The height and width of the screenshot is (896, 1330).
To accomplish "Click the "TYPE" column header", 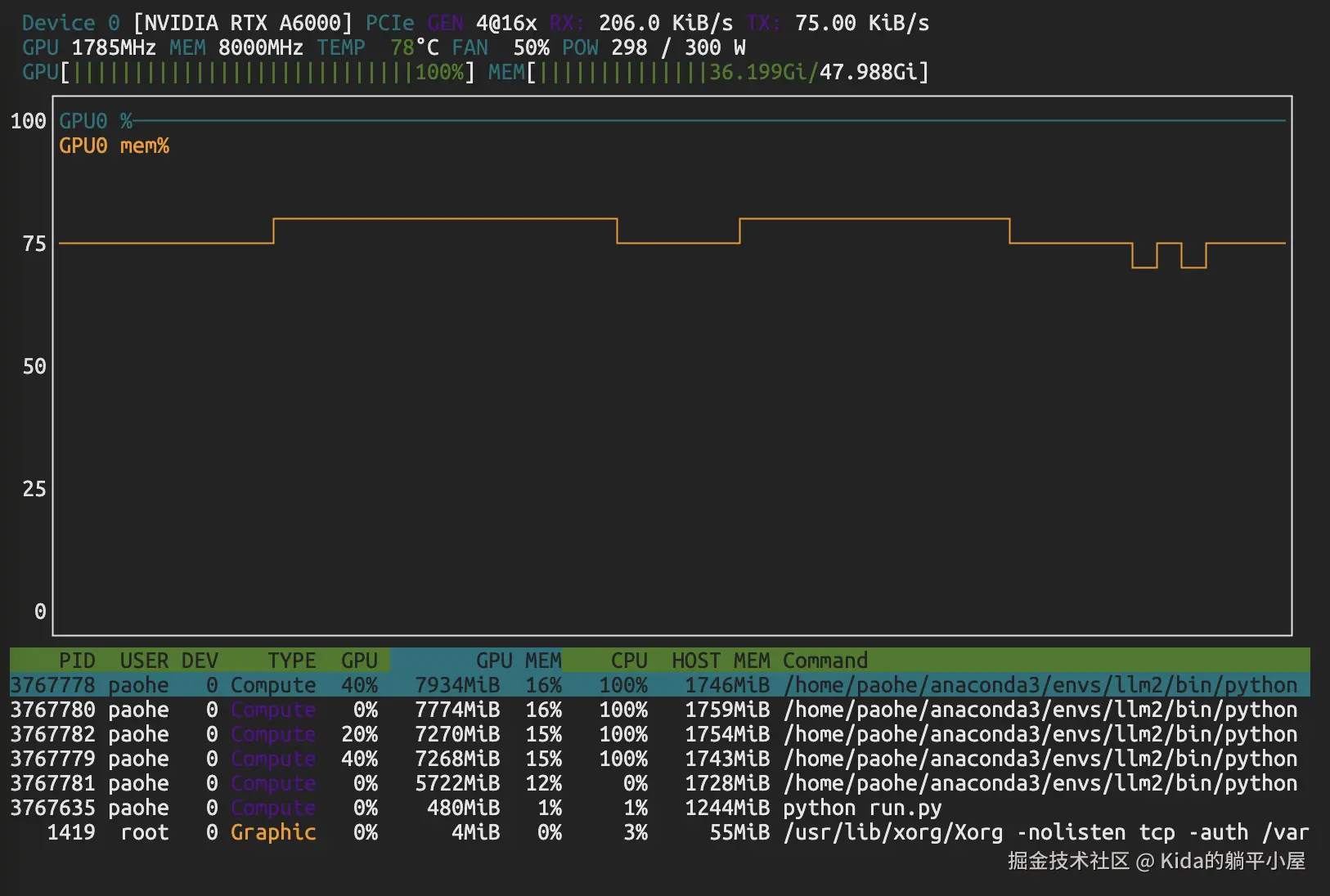I will pyautogui.click(x=292, y=661).
